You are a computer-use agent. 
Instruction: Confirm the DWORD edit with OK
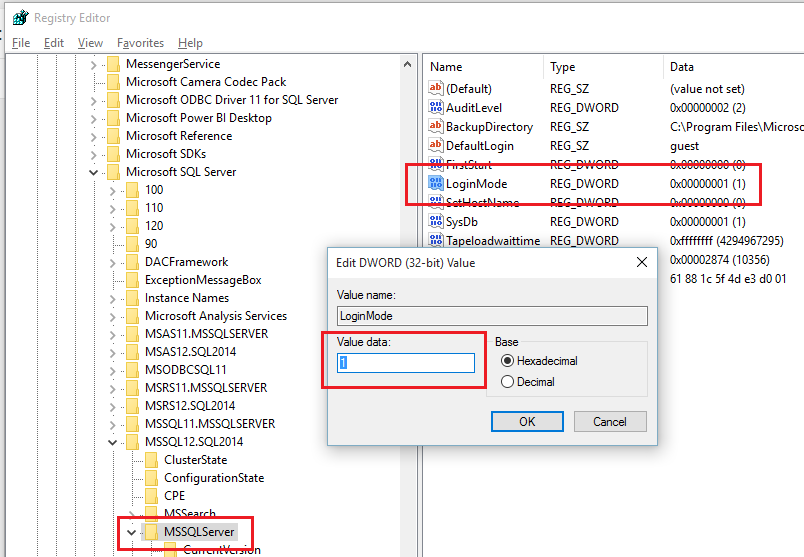[527, 422]
